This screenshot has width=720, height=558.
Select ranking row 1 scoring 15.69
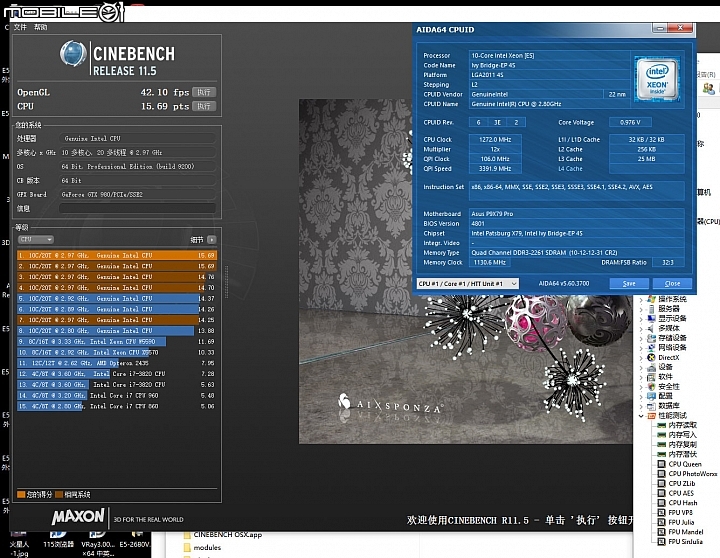pyautogui.click(x=117, y=255)
